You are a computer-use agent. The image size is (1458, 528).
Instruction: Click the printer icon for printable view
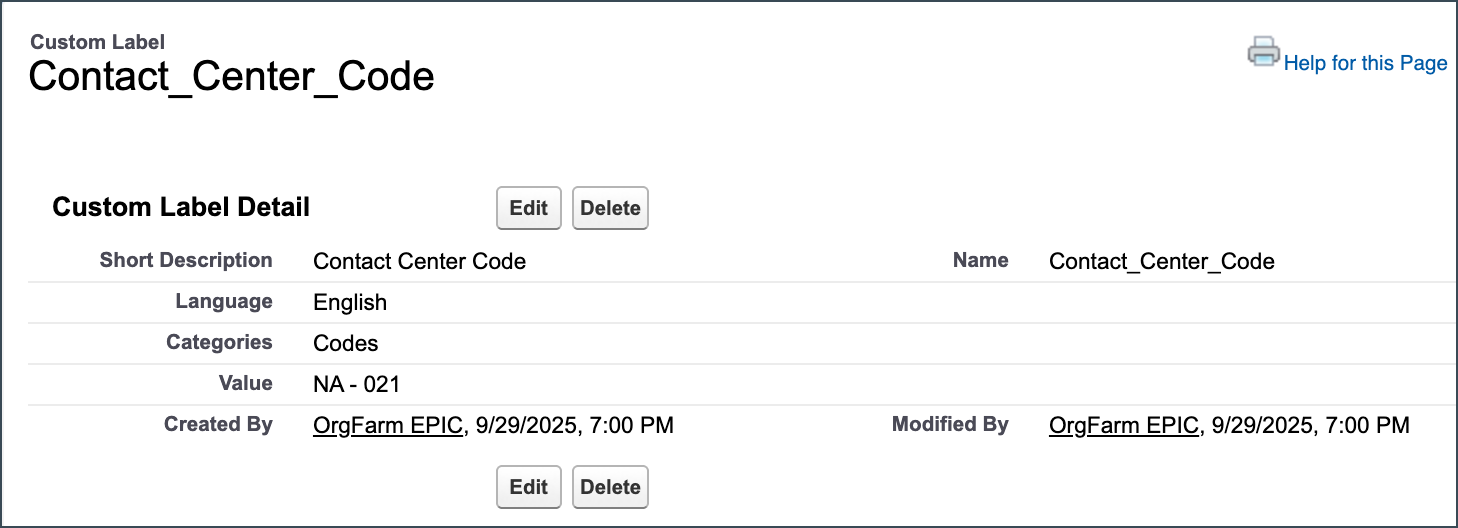pyautogui.click(x=1263, y=52)
